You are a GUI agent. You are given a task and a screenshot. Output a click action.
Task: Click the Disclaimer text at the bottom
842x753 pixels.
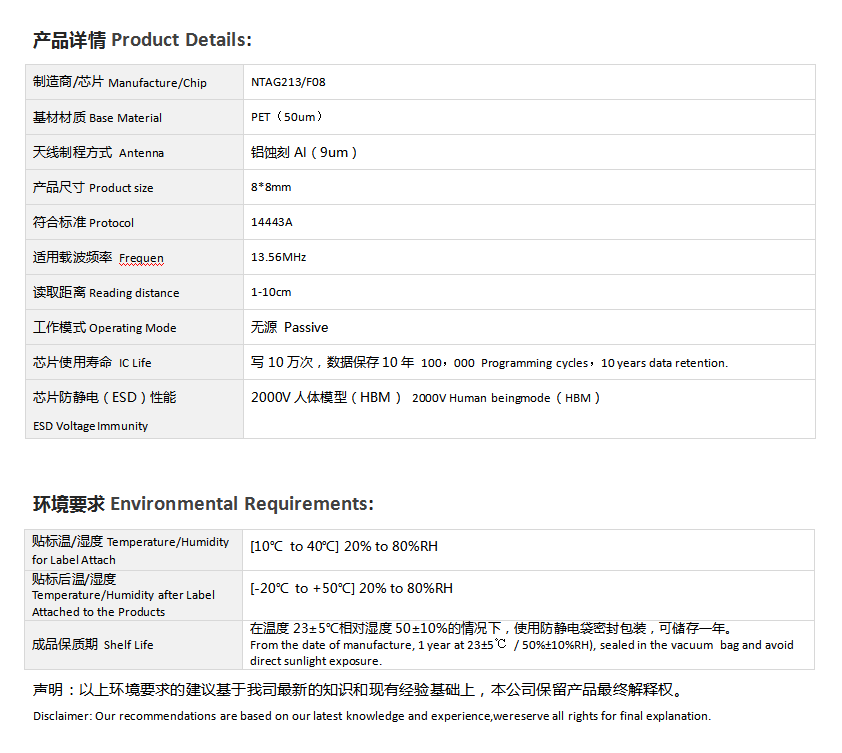click(x=371, y=716)
